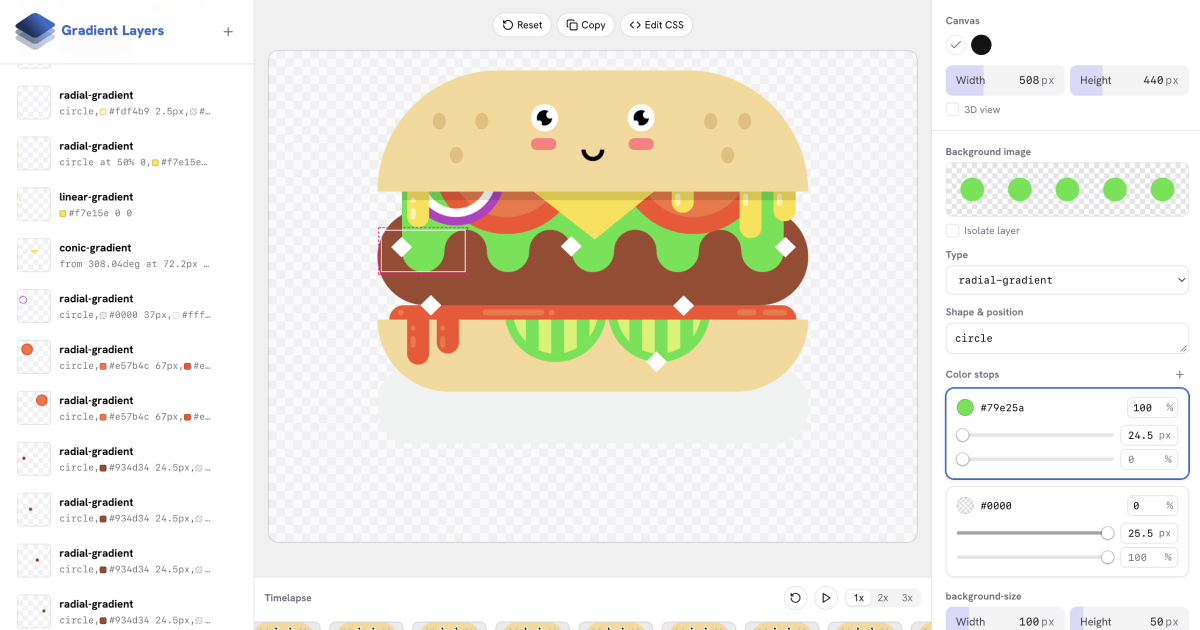Open the Edit CSS editor
The height and width of the screenshot is (630, 1200).
pyautogui.click(x=656, y=25)
